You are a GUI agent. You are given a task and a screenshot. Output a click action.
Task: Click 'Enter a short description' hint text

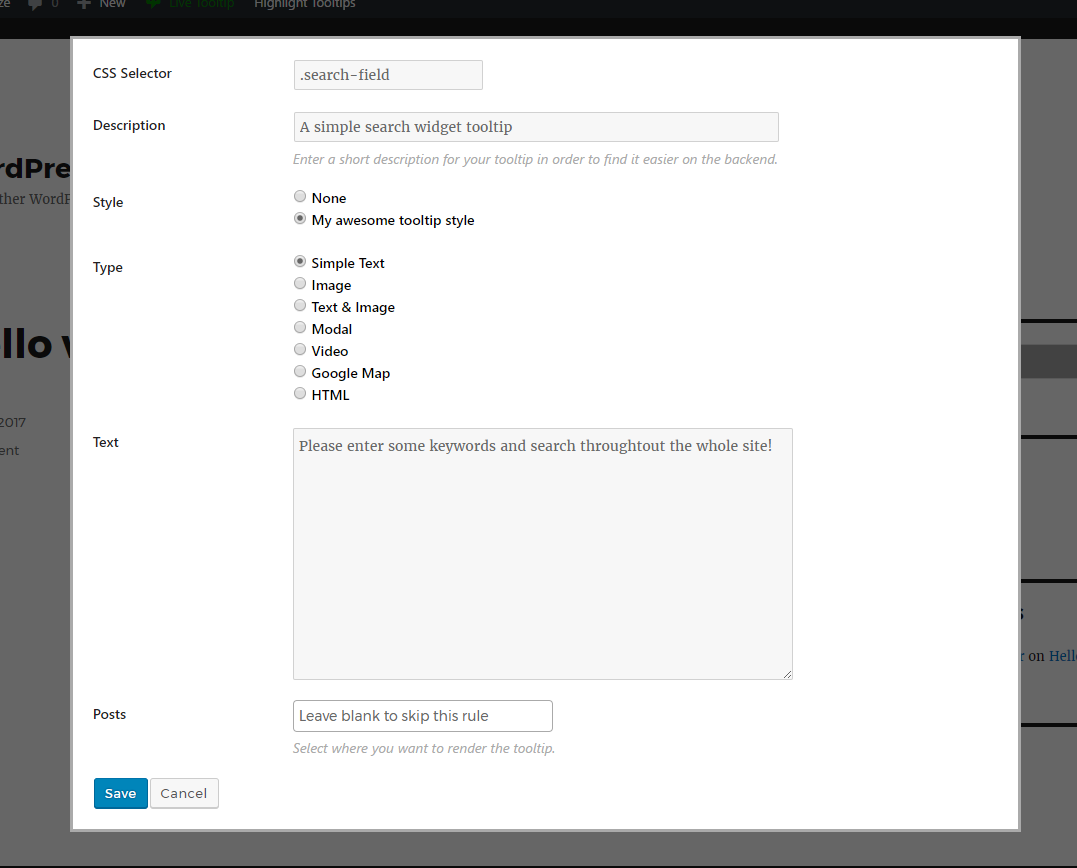(x=535, y=159)
